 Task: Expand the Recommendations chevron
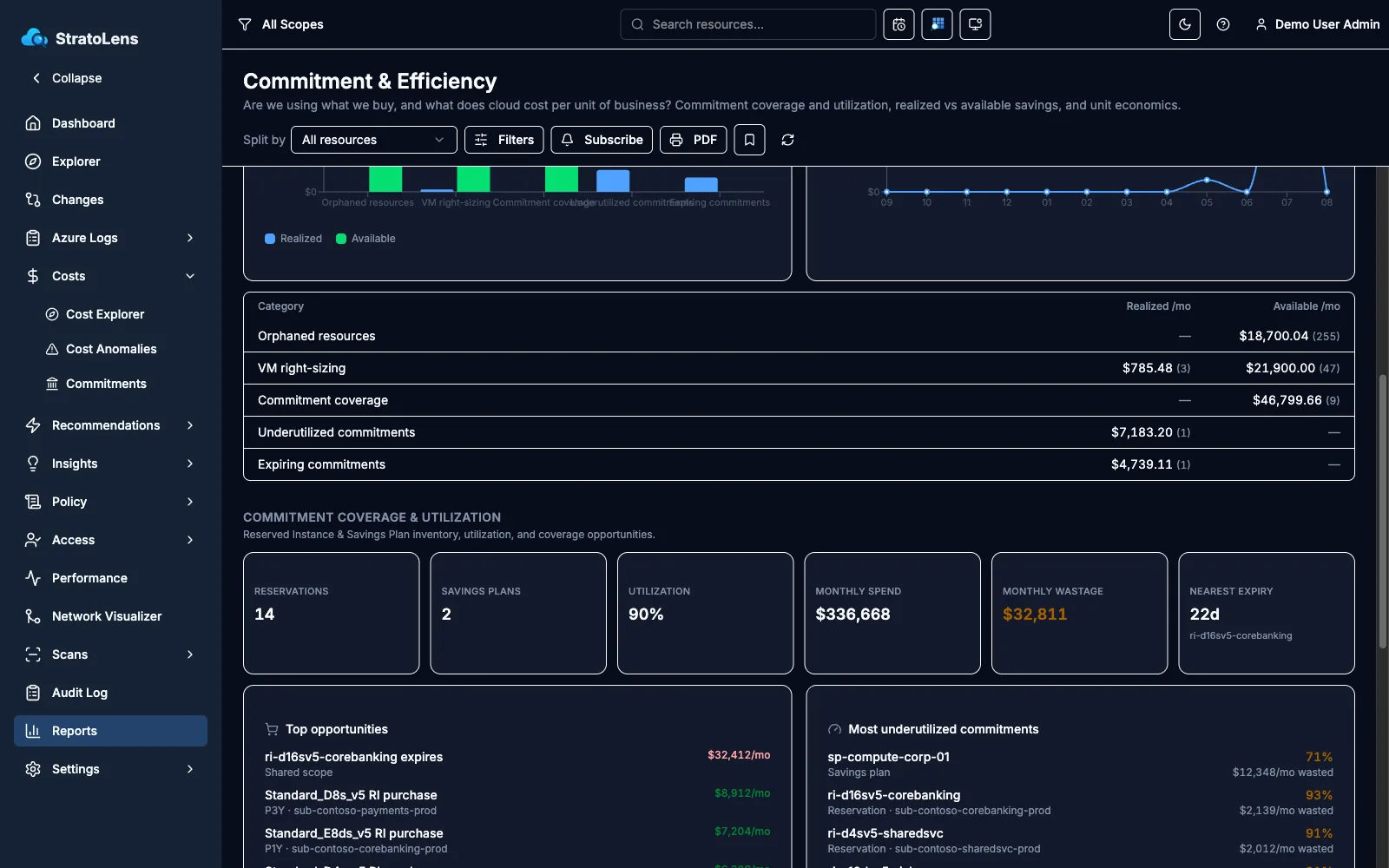190,425
